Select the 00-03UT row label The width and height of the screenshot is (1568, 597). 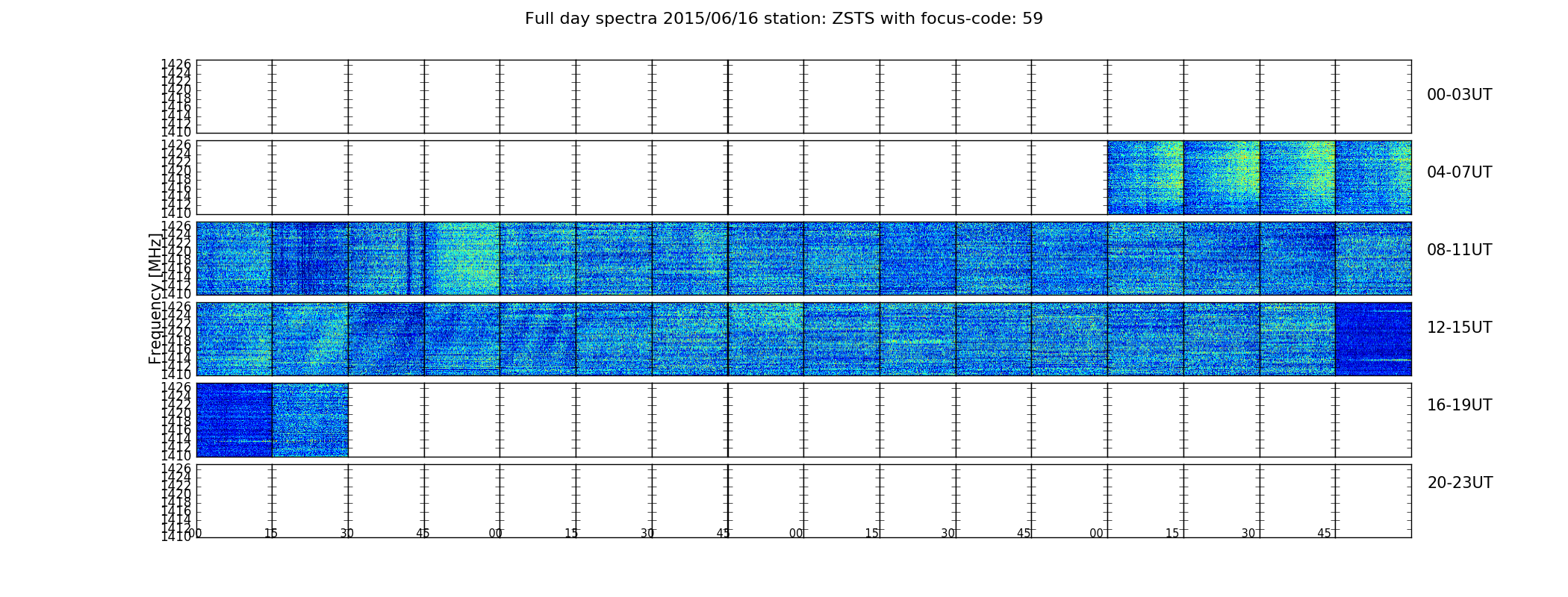click(1459, 95)
